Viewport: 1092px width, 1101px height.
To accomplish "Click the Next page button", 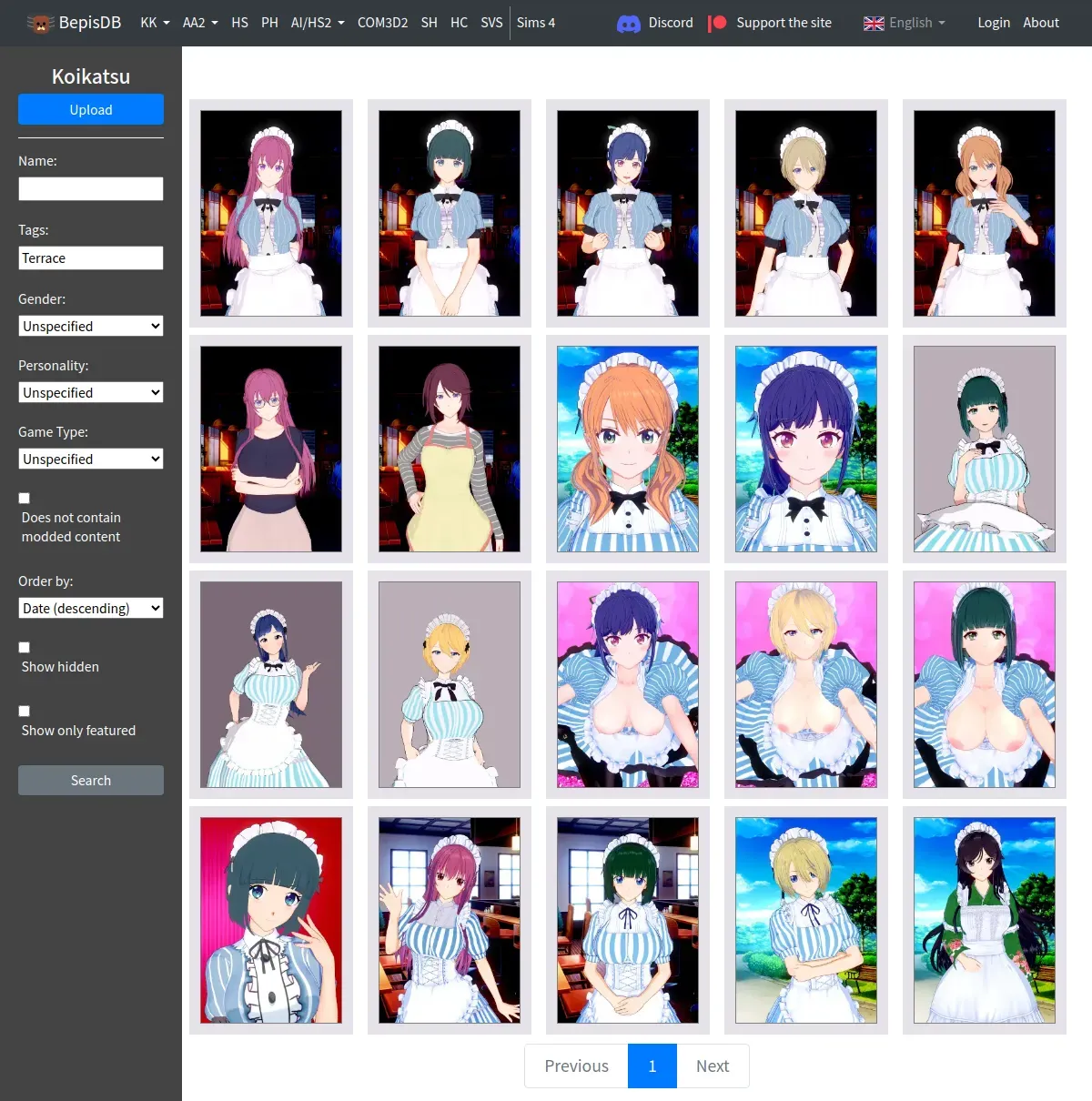I will [713, 1066].
